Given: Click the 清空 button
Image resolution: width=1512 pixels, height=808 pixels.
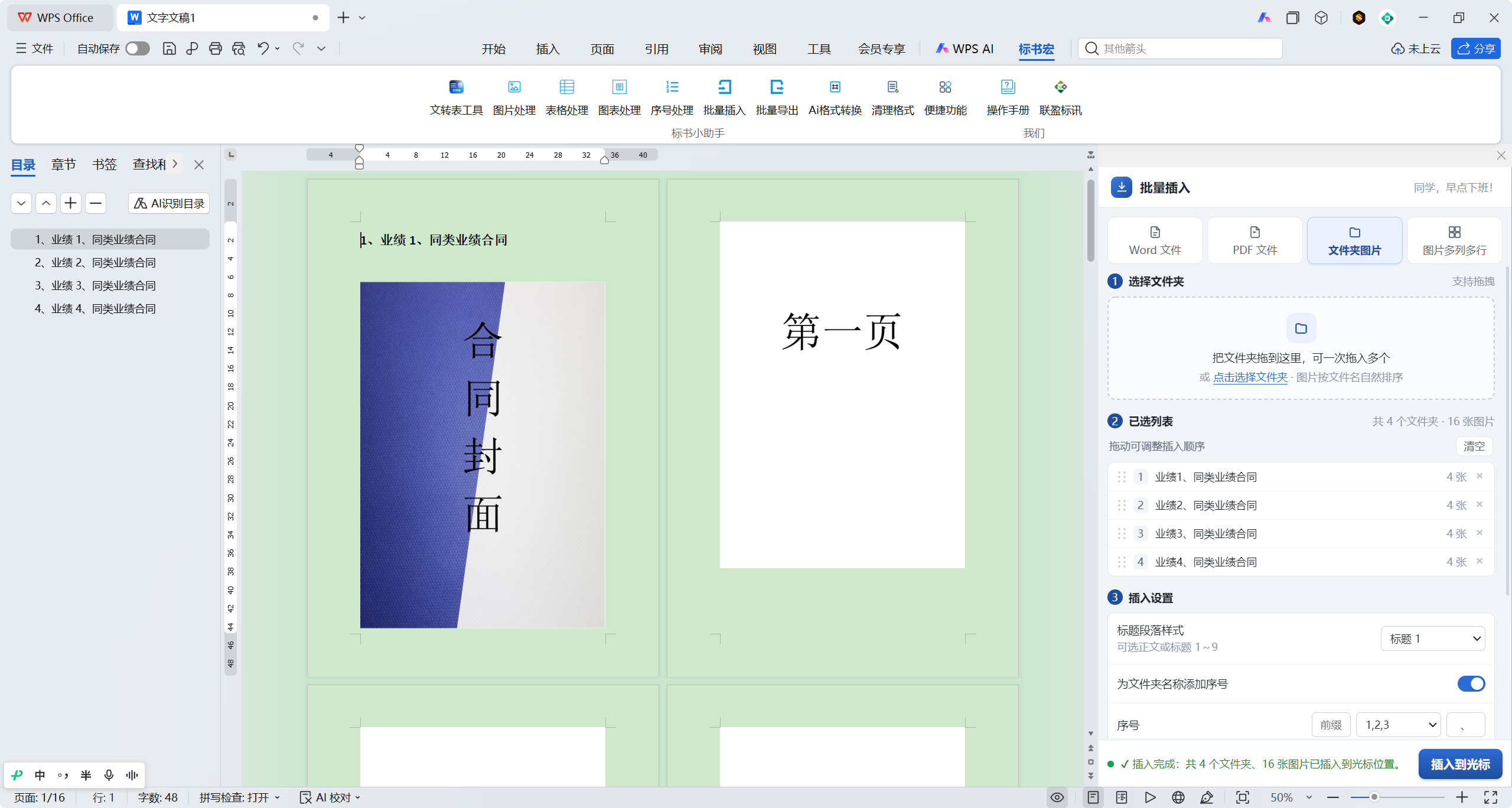Looking at the screenshot, I should pos(1474,446).
